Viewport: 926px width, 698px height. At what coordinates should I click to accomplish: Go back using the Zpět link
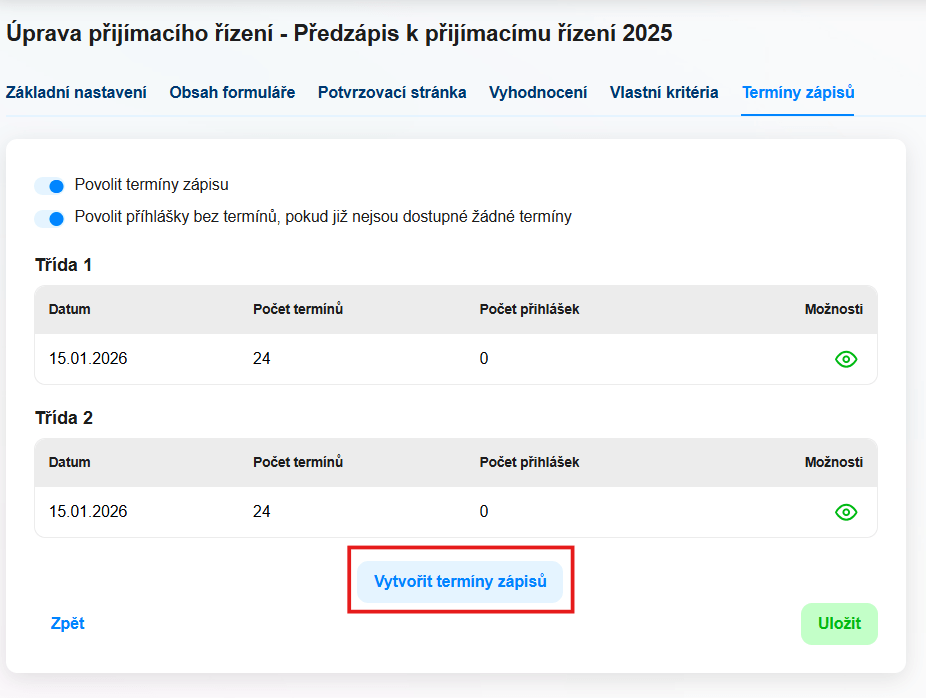[68, 624]
